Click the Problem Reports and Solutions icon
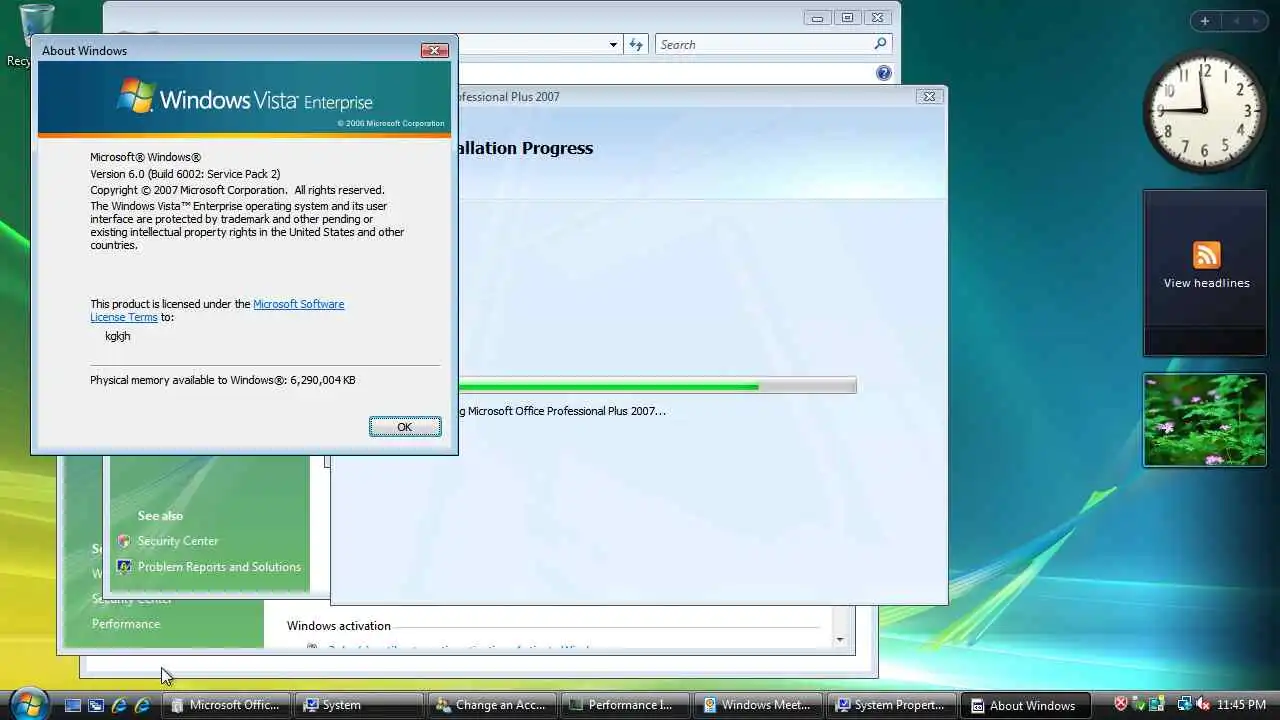 point(124,567)
